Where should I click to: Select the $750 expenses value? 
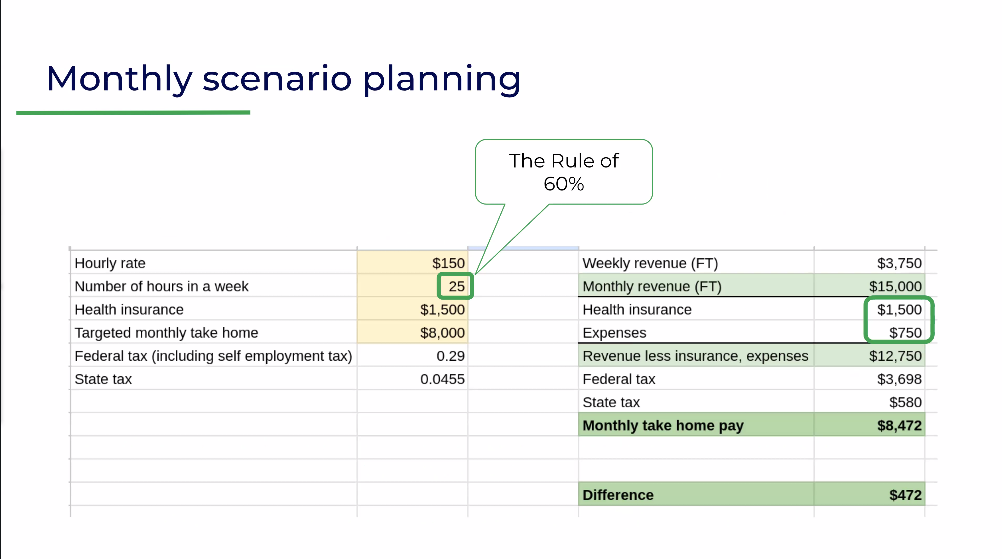click(x=906, y=333)
